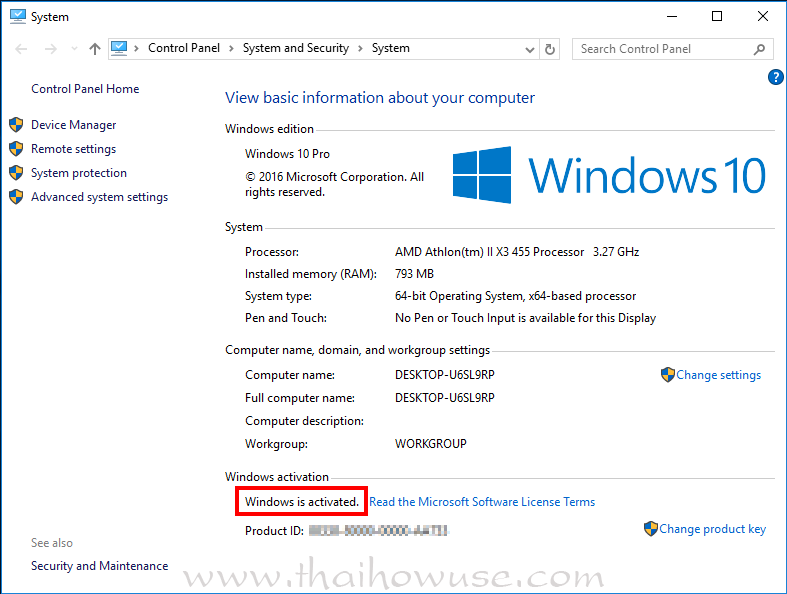Select the 'Windows is activated.' text
Image resolution: width=787 pixels, height=594 pixels.
pyautogui.click(x=302, y=502)
